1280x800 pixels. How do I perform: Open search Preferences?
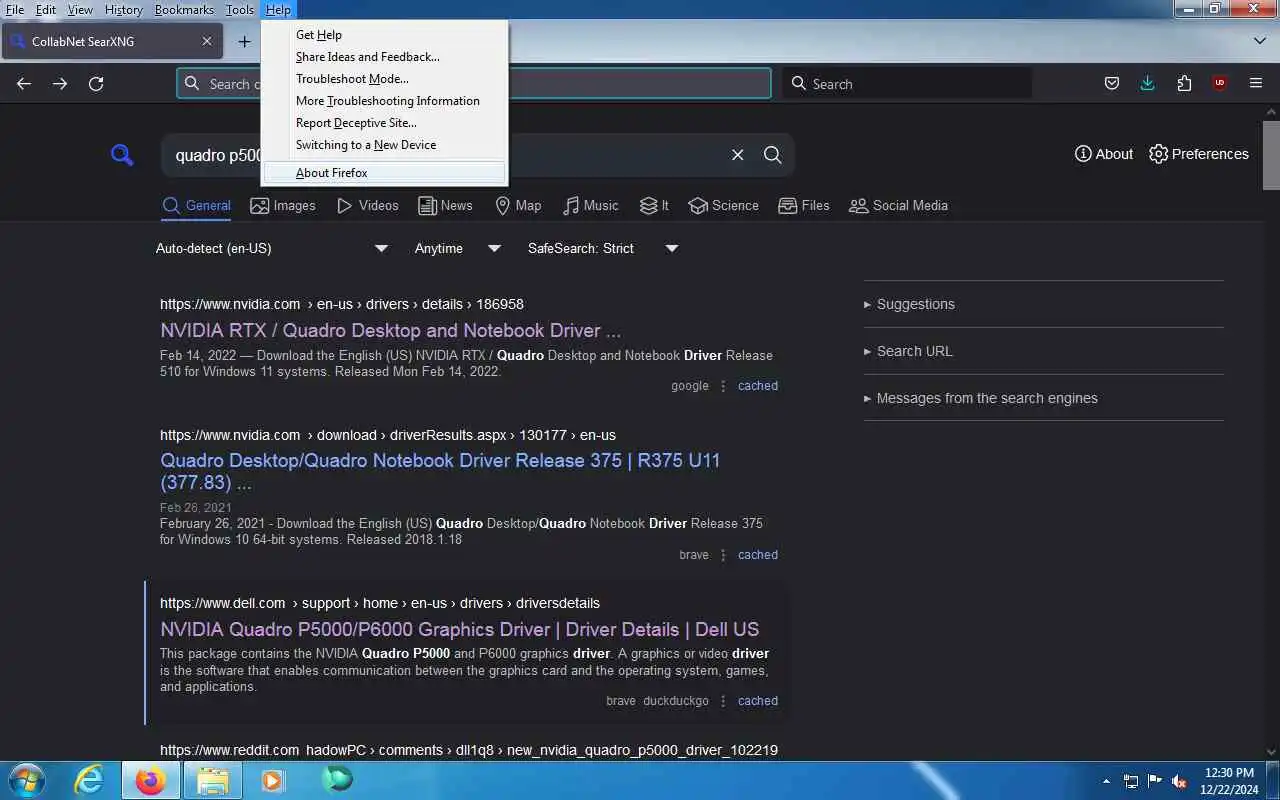tap(1199, 154)
